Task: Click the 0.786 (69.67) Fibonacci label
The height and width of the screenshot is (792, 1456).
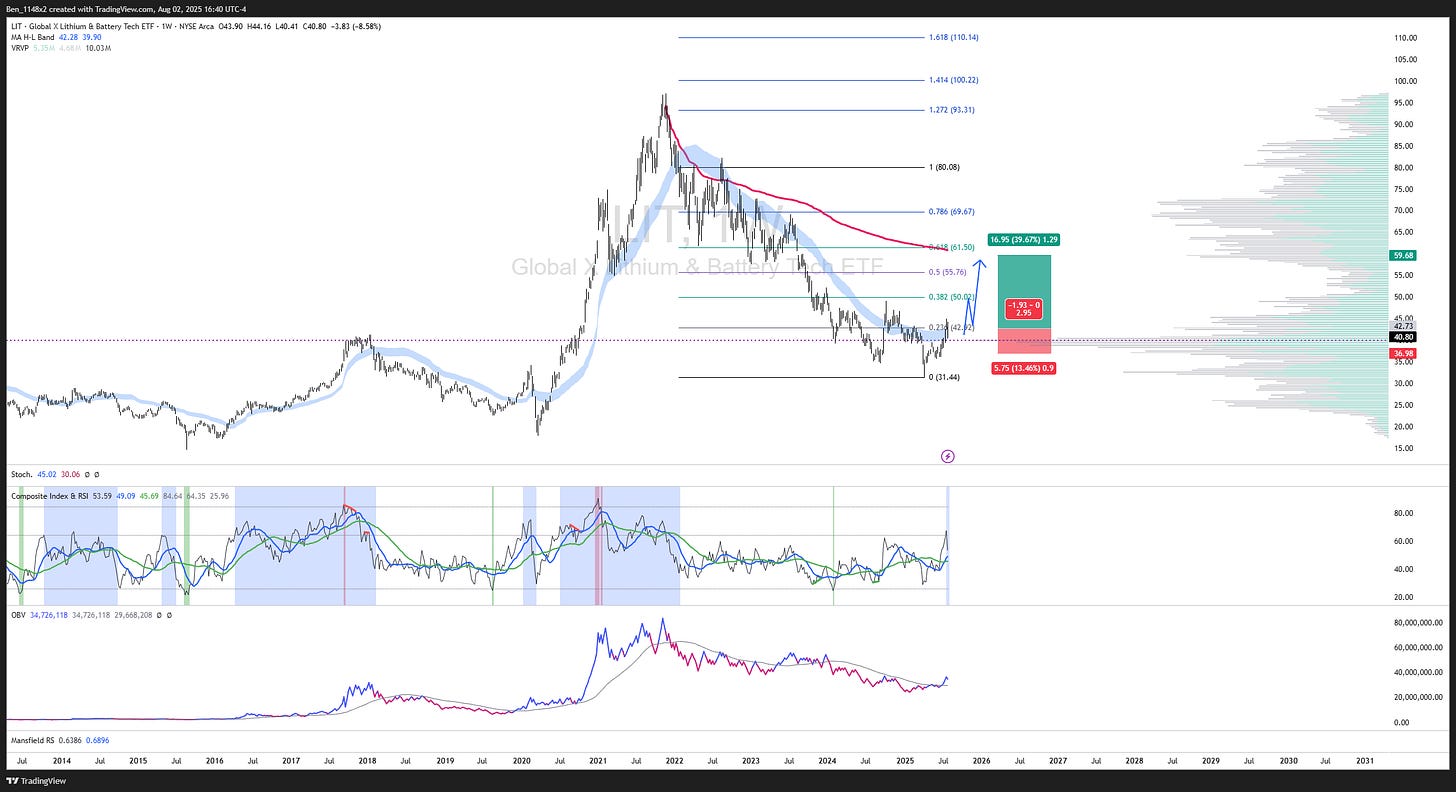Action: (x=952, y=212)
